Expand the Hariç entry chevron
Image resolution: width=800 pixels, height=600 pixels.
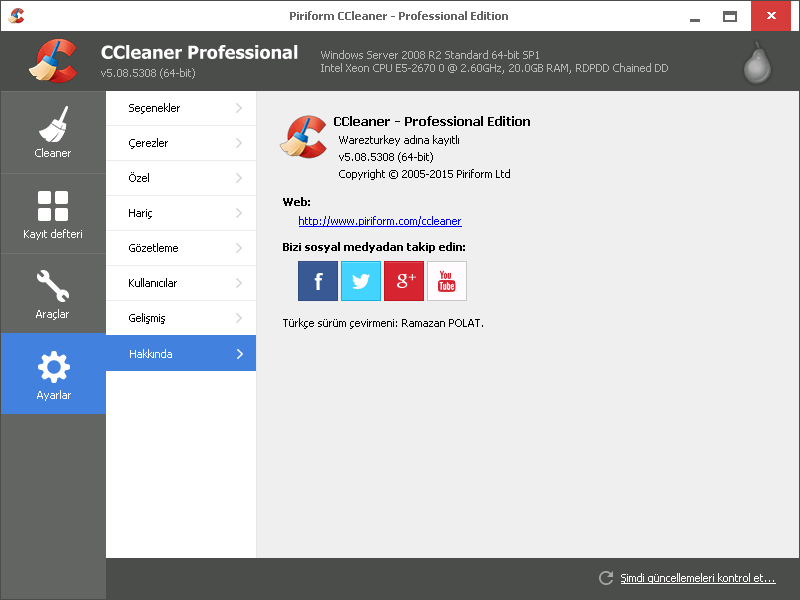[x=239, y=213]
